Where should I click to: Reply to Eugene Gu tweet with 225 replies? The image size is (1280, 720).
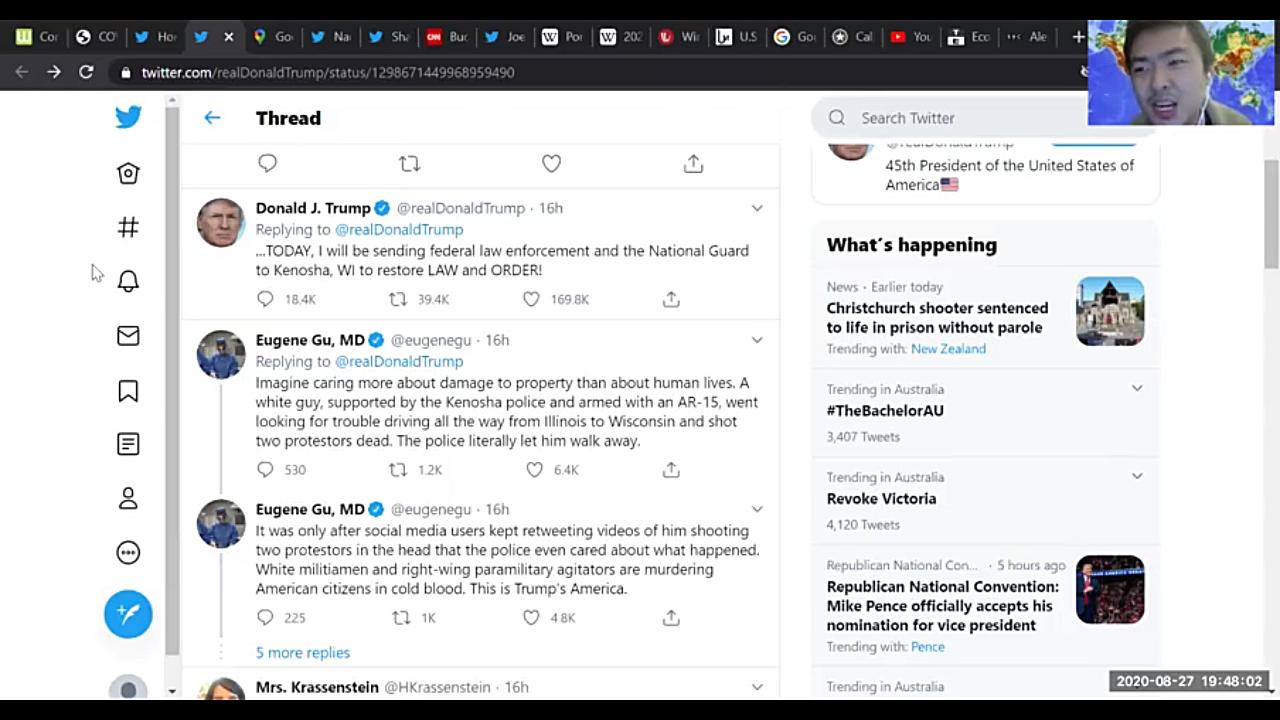point(265,617)
